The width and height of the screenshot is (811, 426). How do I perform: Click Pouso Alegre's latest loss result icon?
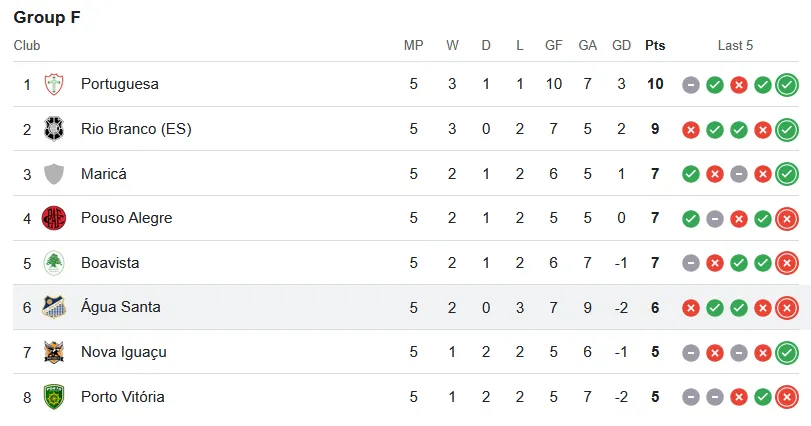pos(787,219)
